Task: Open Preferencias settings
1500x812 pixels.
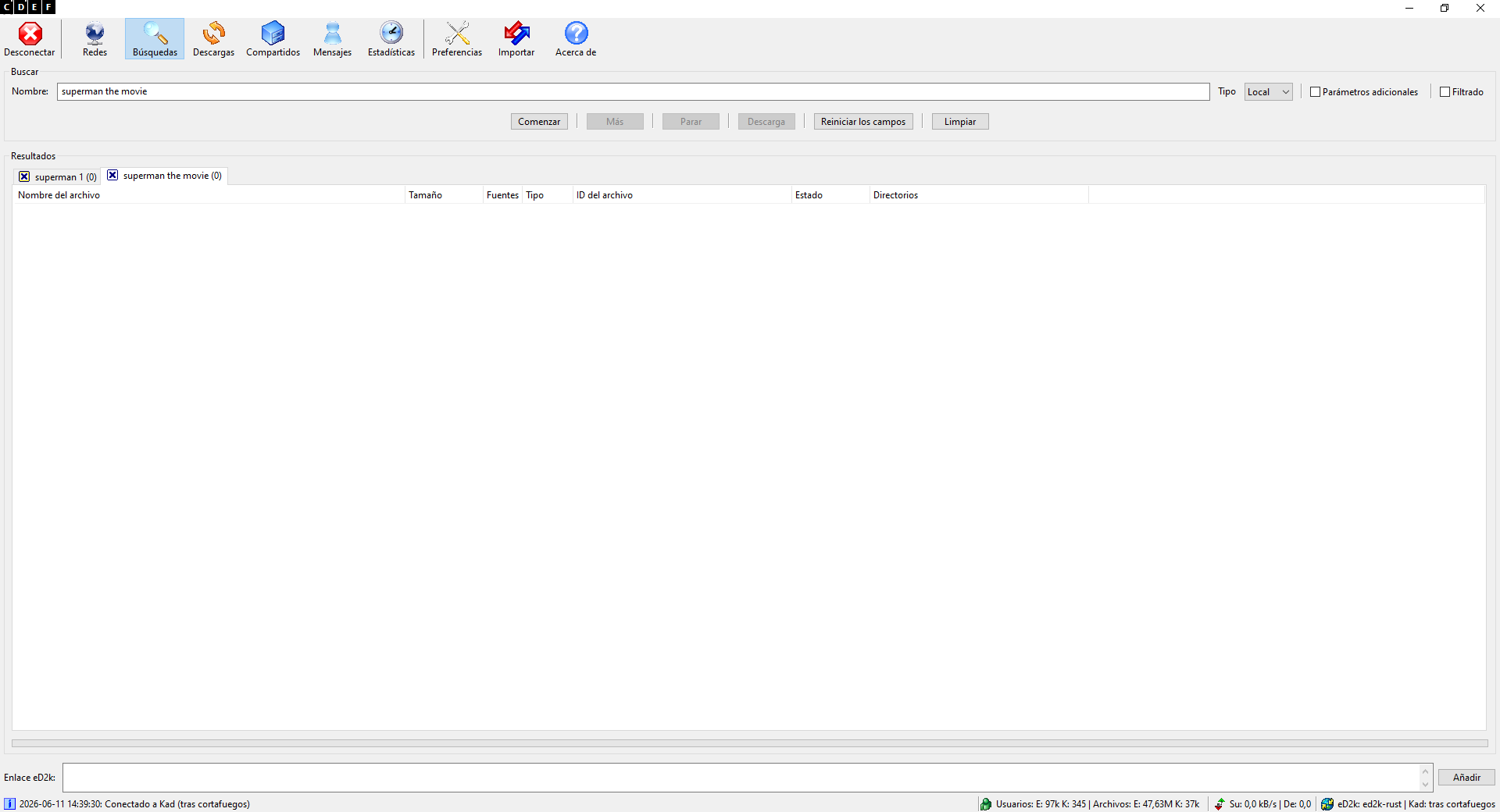Action: click(x=457, y=39)
